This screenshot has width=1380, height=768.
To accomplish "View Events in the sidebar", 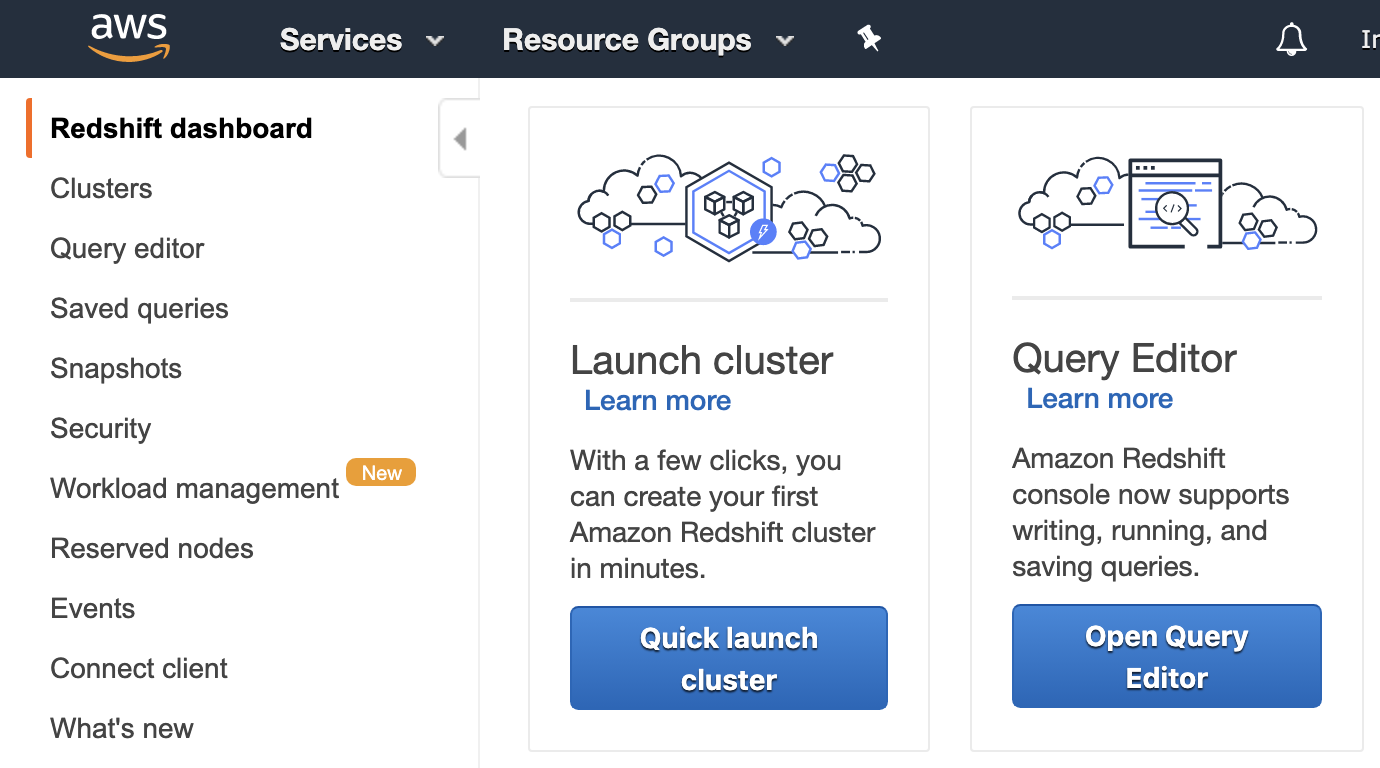I will tap(92, 608).
